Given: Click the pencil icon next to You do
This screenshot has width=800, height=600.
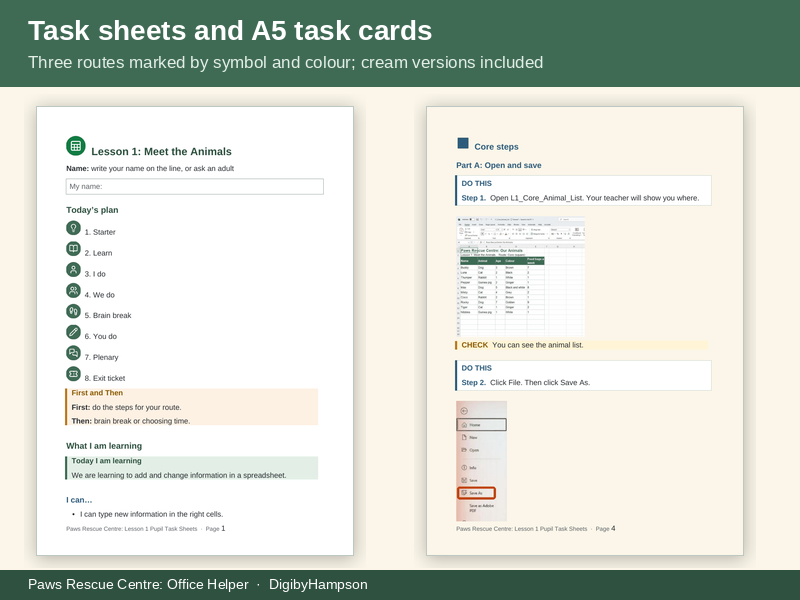Looking at the screenshot, I should tap(73, 332).
